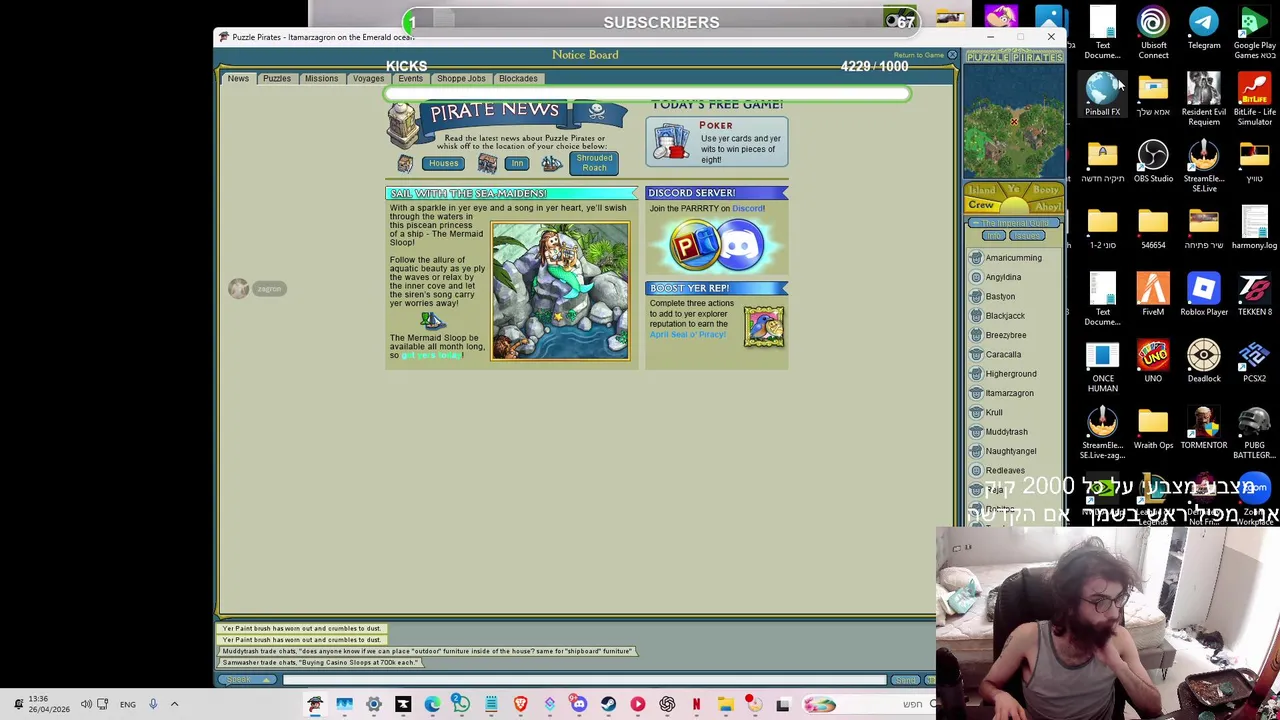The width and height of the screenshot is (1280, 720).
Task: Open Brave browser from the taskbar
Action: click(520, 704)
